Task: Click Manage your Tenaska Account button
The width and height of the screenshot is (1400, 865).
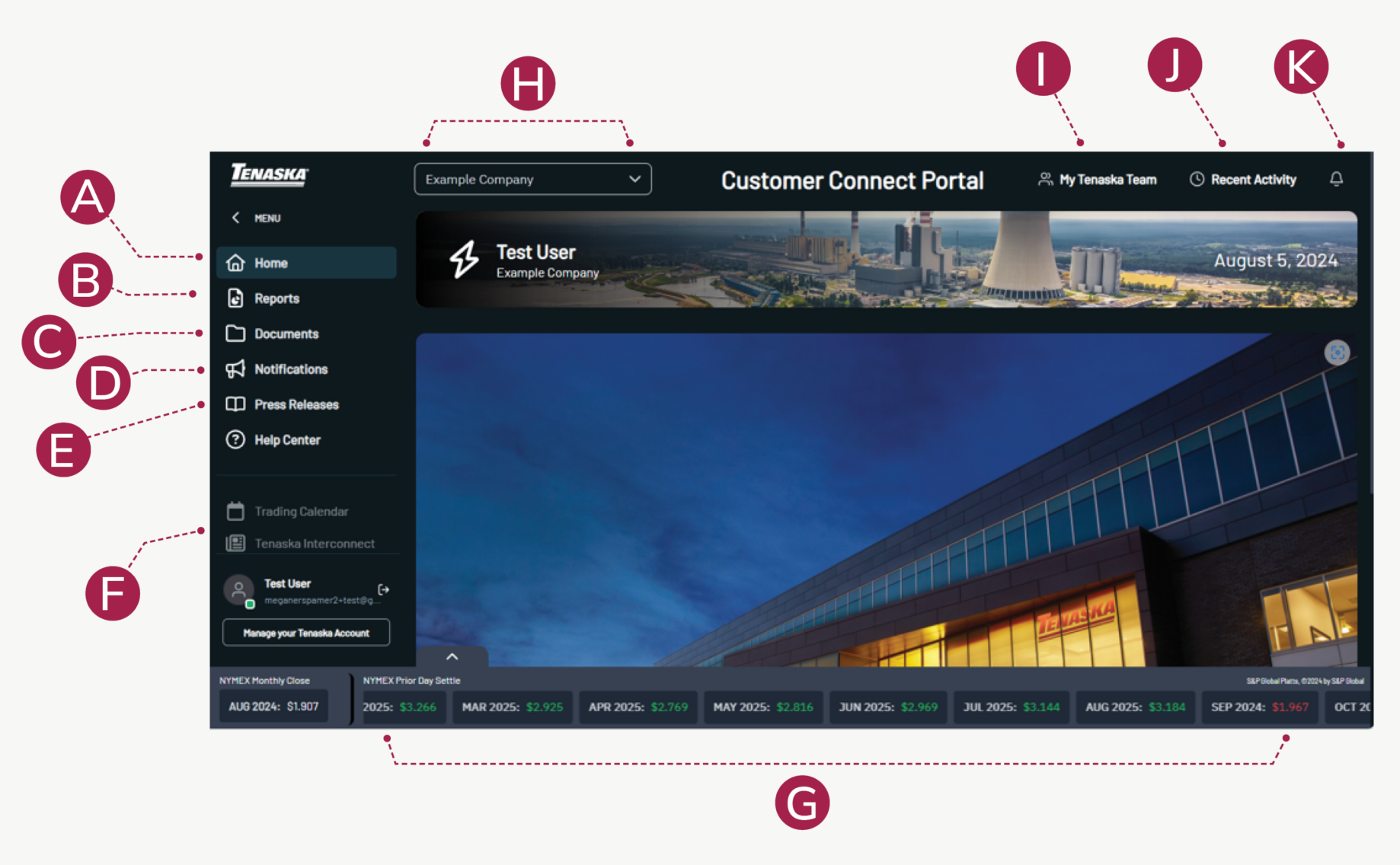Action: pos(306,633)
